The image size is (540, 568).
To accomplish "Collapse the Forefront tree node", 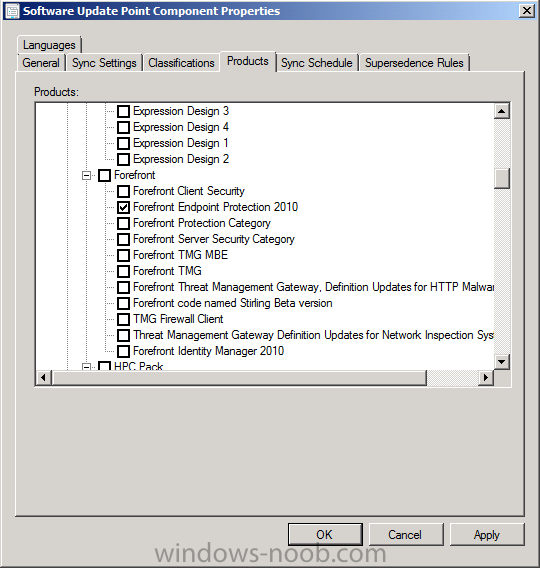I will click(x=86, y=176).
